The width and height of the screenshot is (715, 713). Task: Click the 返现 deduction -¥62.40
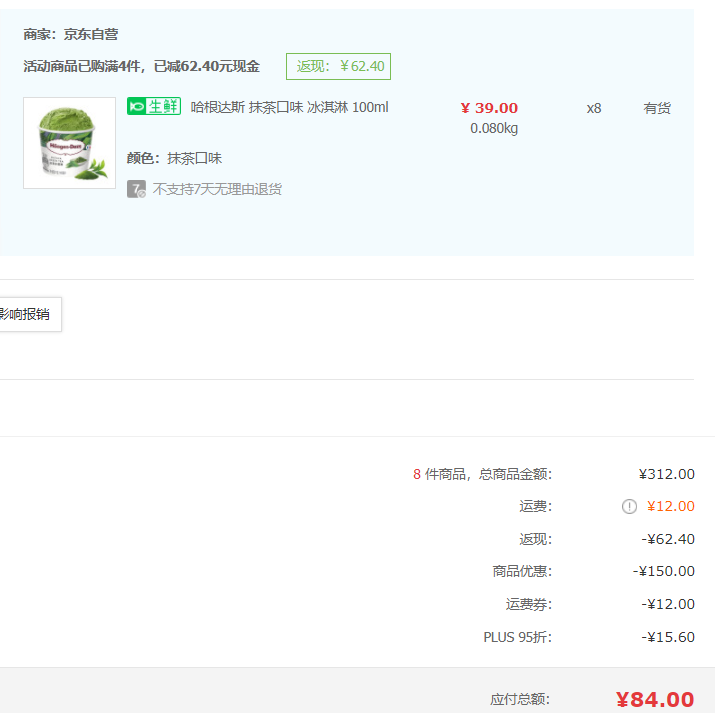coord(668,539)
